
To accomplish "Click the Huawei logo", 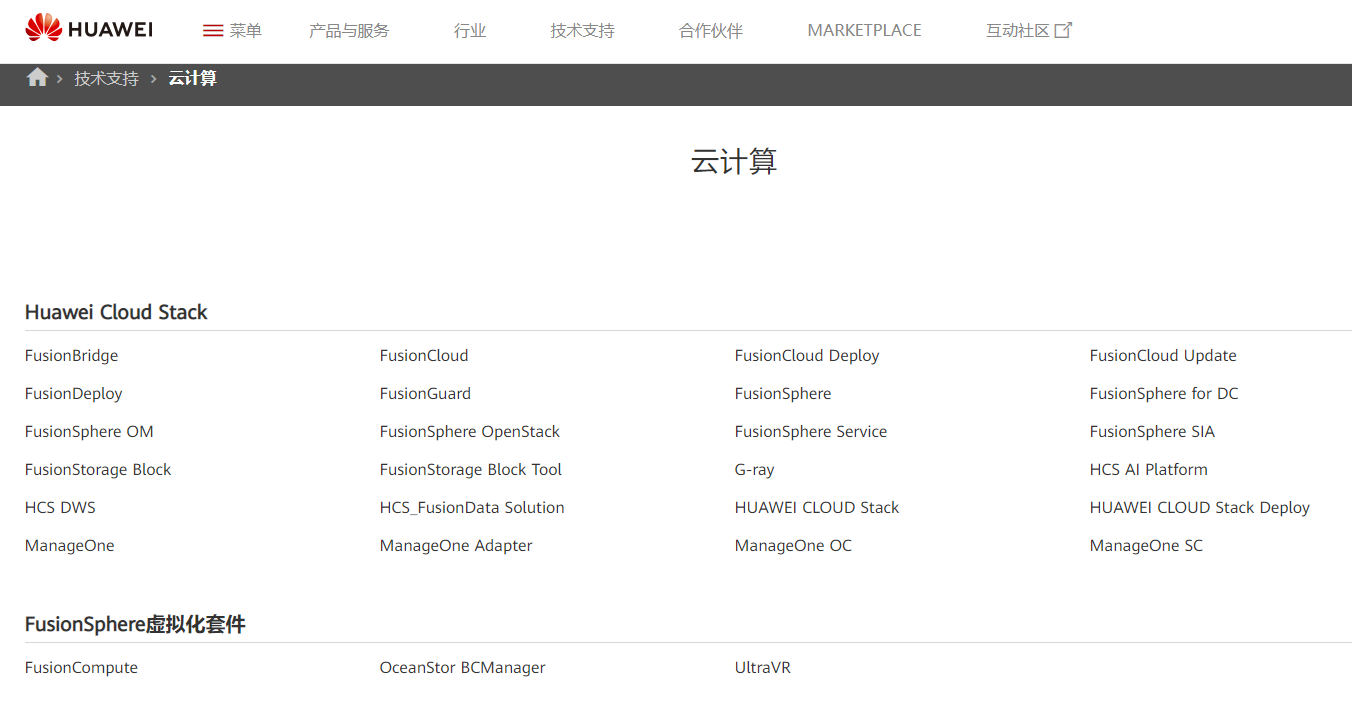I will [89, 28].
